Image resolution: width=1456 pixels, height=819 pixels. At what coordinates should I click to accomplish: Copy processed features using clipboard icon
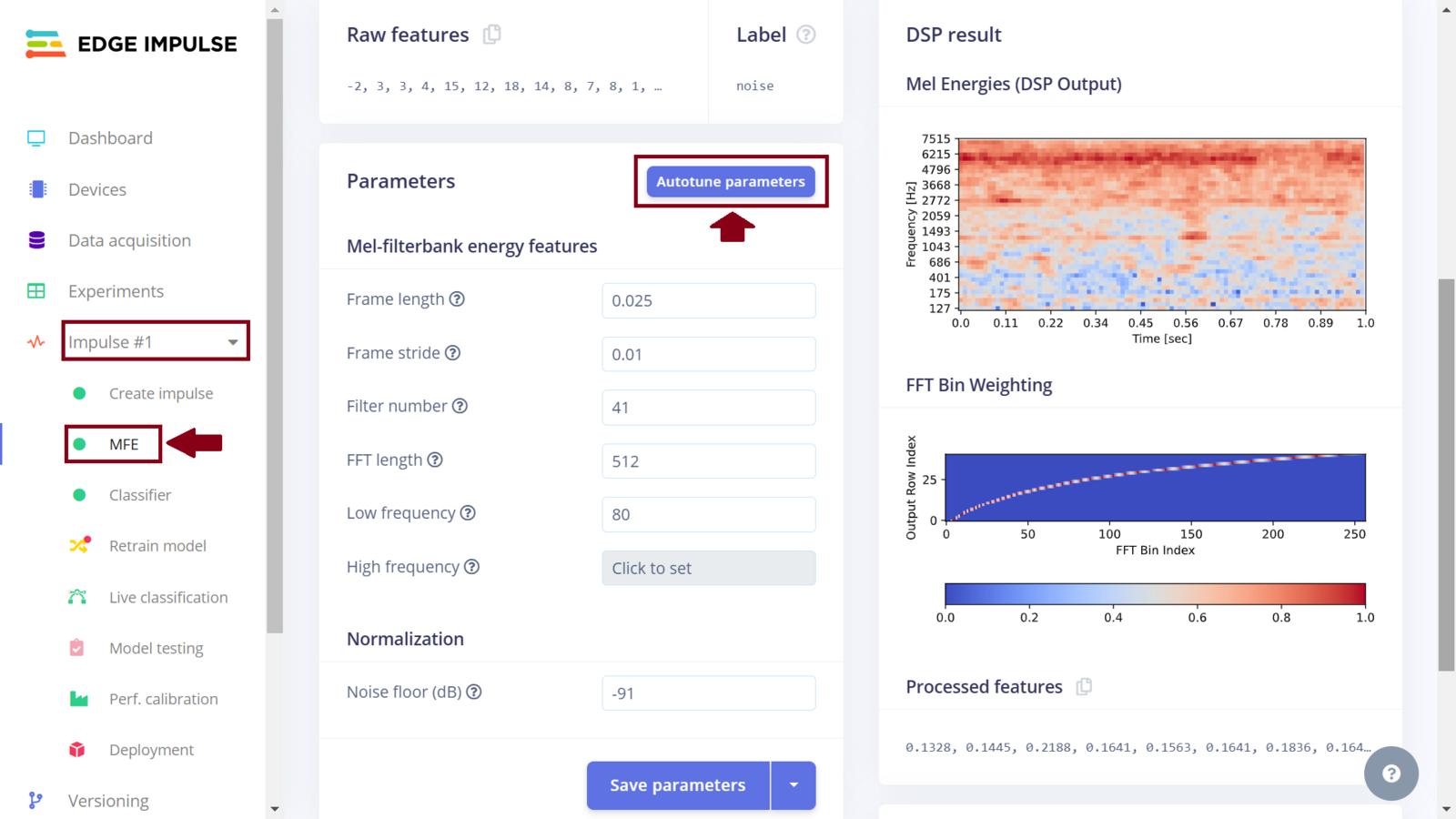[1084, 686]
